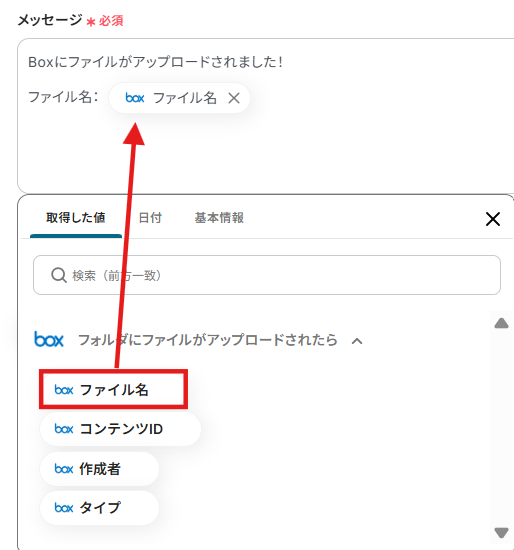Insert the 作成者 value
Image resolution: width=514 pixels, height=550 pixels.
(99, 469)
